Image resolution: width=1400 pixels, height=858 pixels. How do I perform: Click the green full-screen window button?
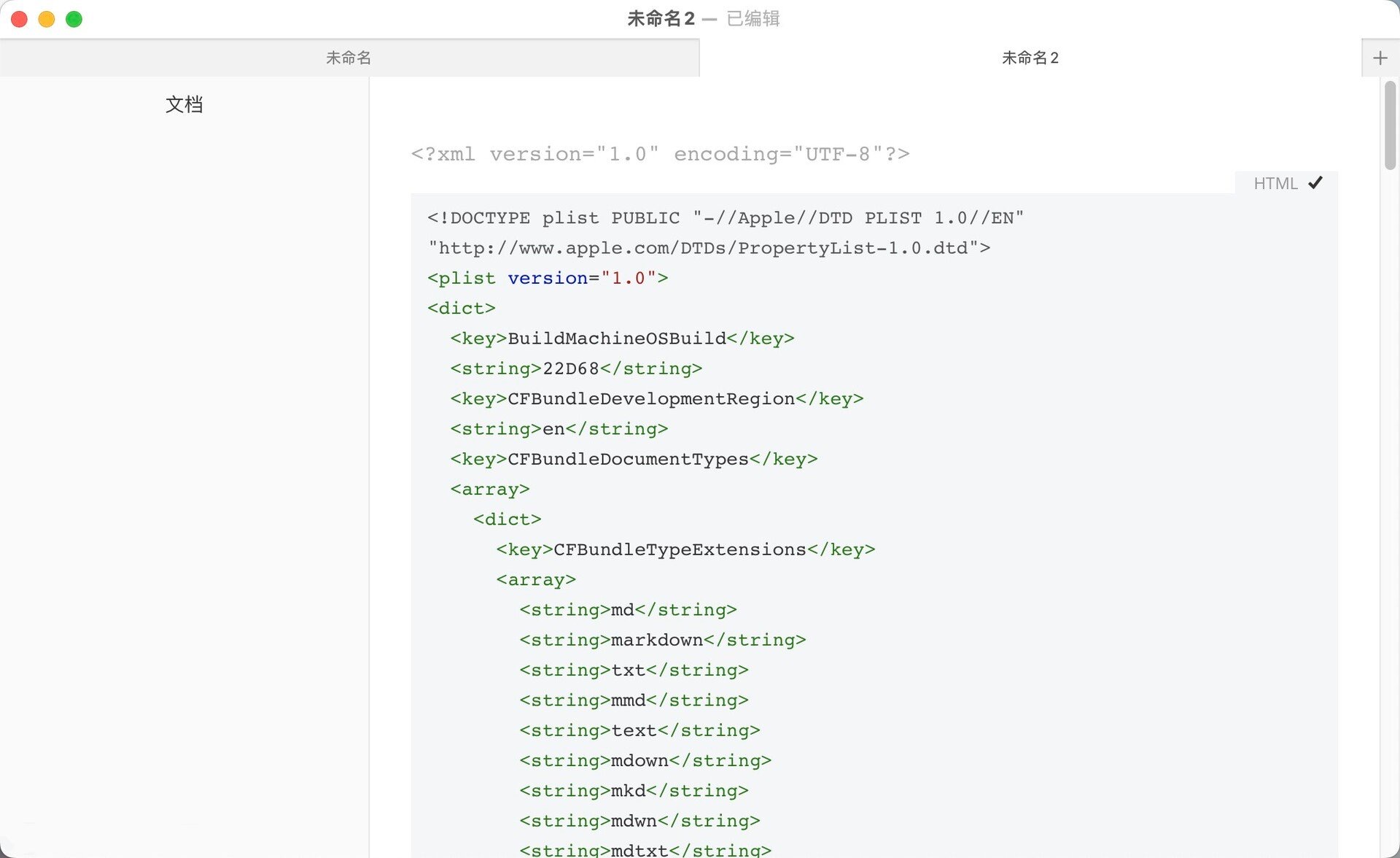(x=74, y=19)
